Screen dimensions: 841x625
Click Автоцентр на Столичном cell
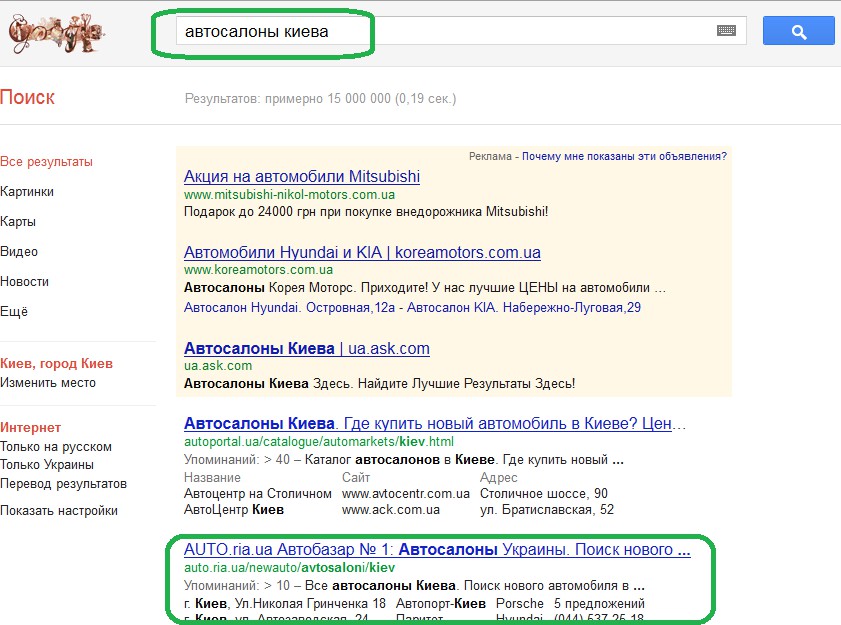click(x=257, y=493)
